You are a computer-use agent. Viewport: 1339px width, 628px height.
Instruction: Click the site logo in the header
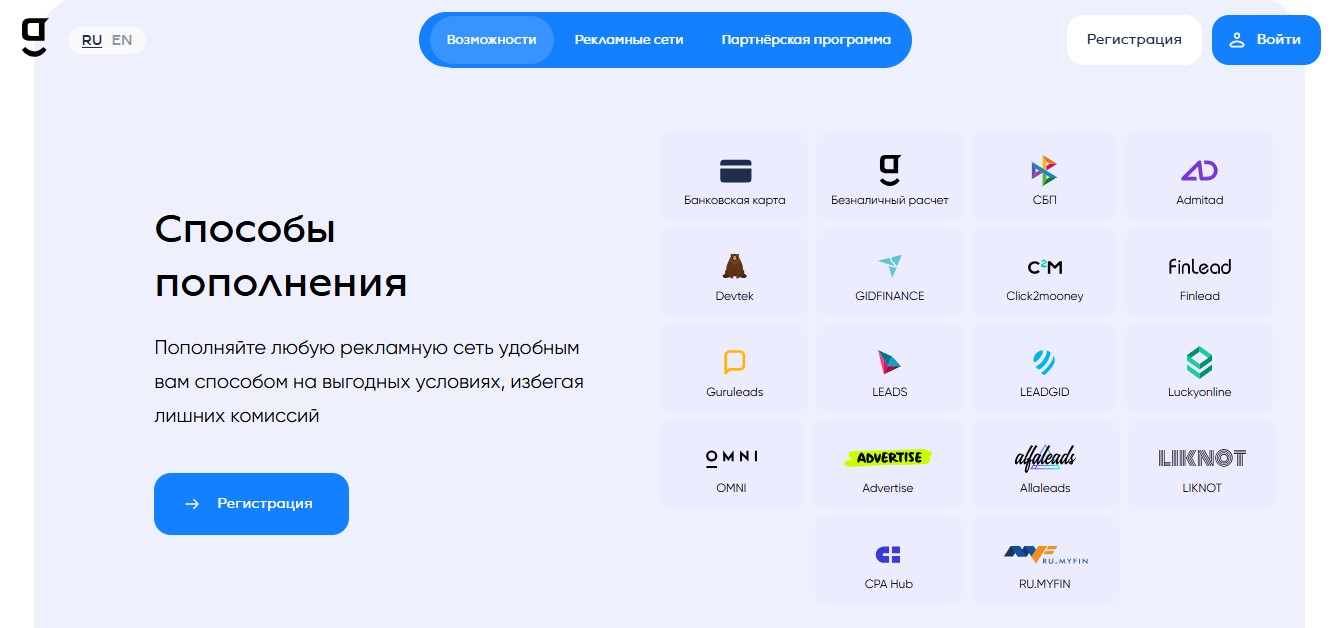34,39
